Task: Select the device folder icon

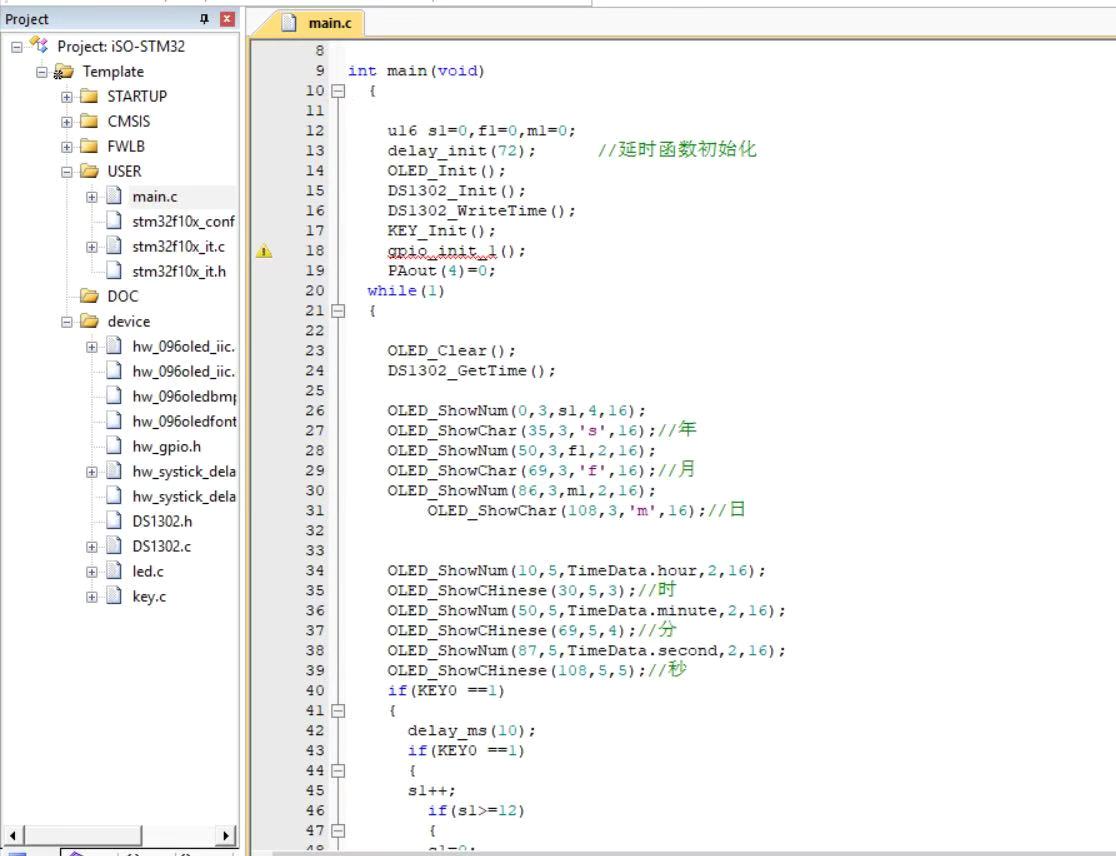Action: [x=89, y=321]
